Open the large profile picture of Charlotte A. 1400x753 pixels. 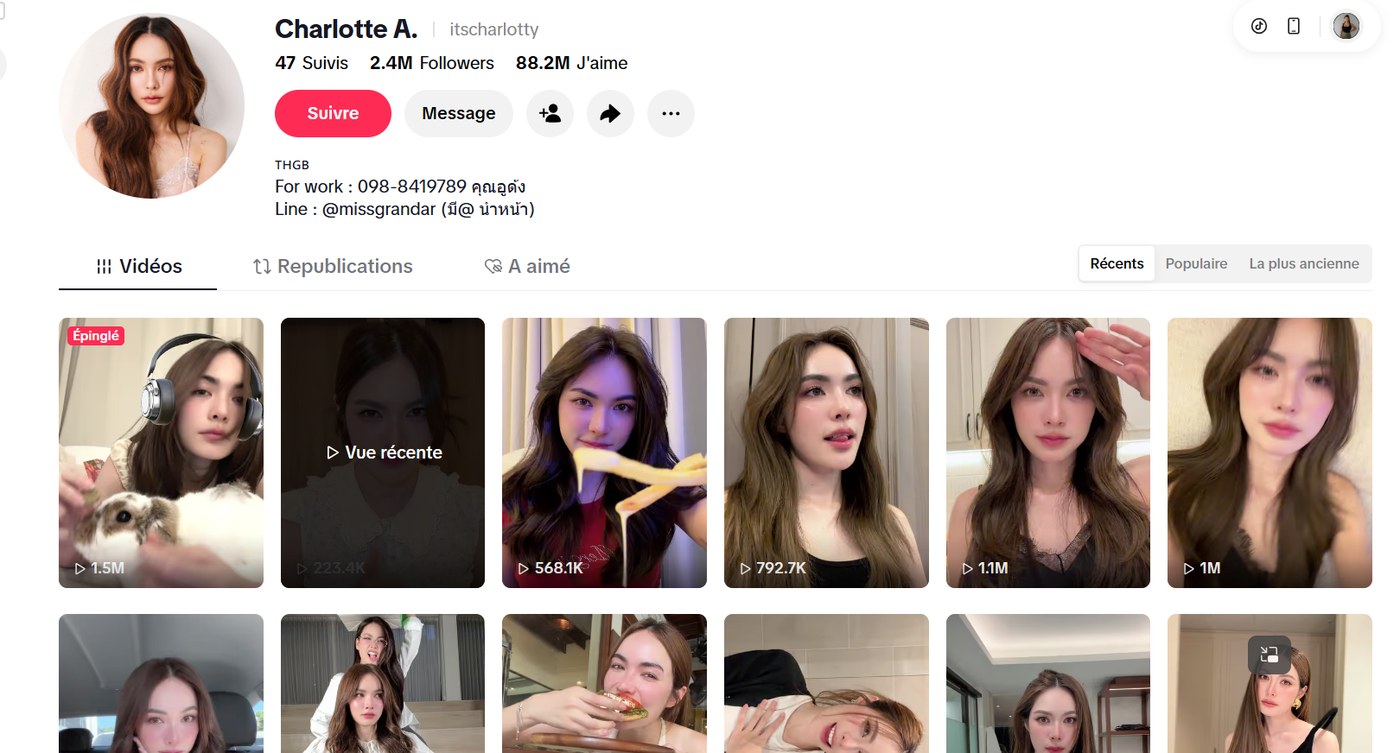(152, 106)
